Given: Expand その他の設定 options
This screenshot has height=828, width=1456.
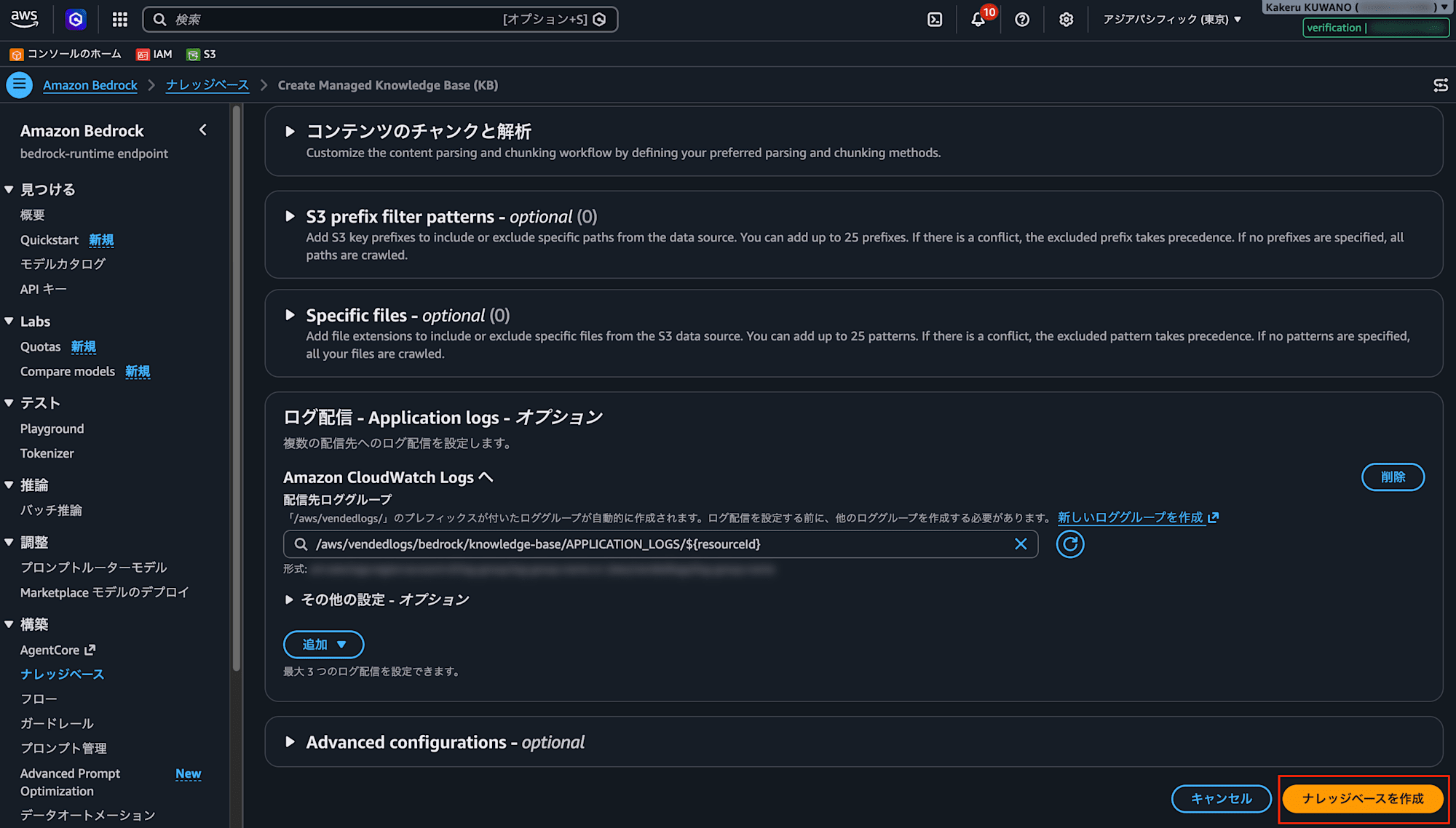Looking at the screenshot, I should (289, 600).
